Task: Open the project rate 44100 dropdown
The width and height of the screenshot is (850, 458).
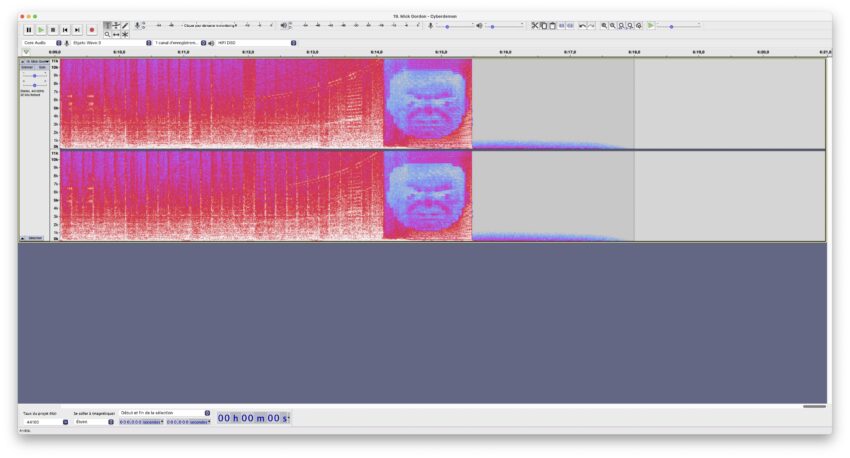Action: click(x=46, y=422)
